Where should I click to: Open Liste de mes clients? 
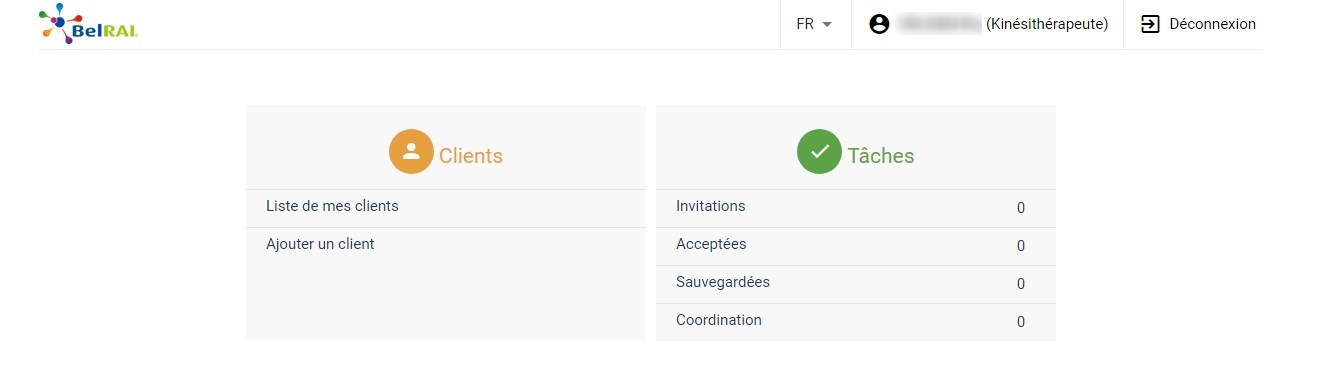pos(446,208)
